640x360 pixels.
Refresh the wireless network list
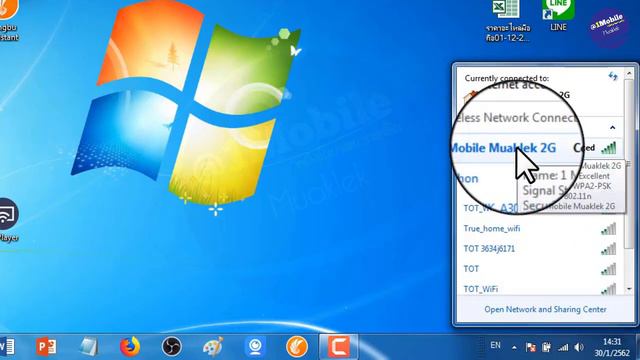point(613,76)
